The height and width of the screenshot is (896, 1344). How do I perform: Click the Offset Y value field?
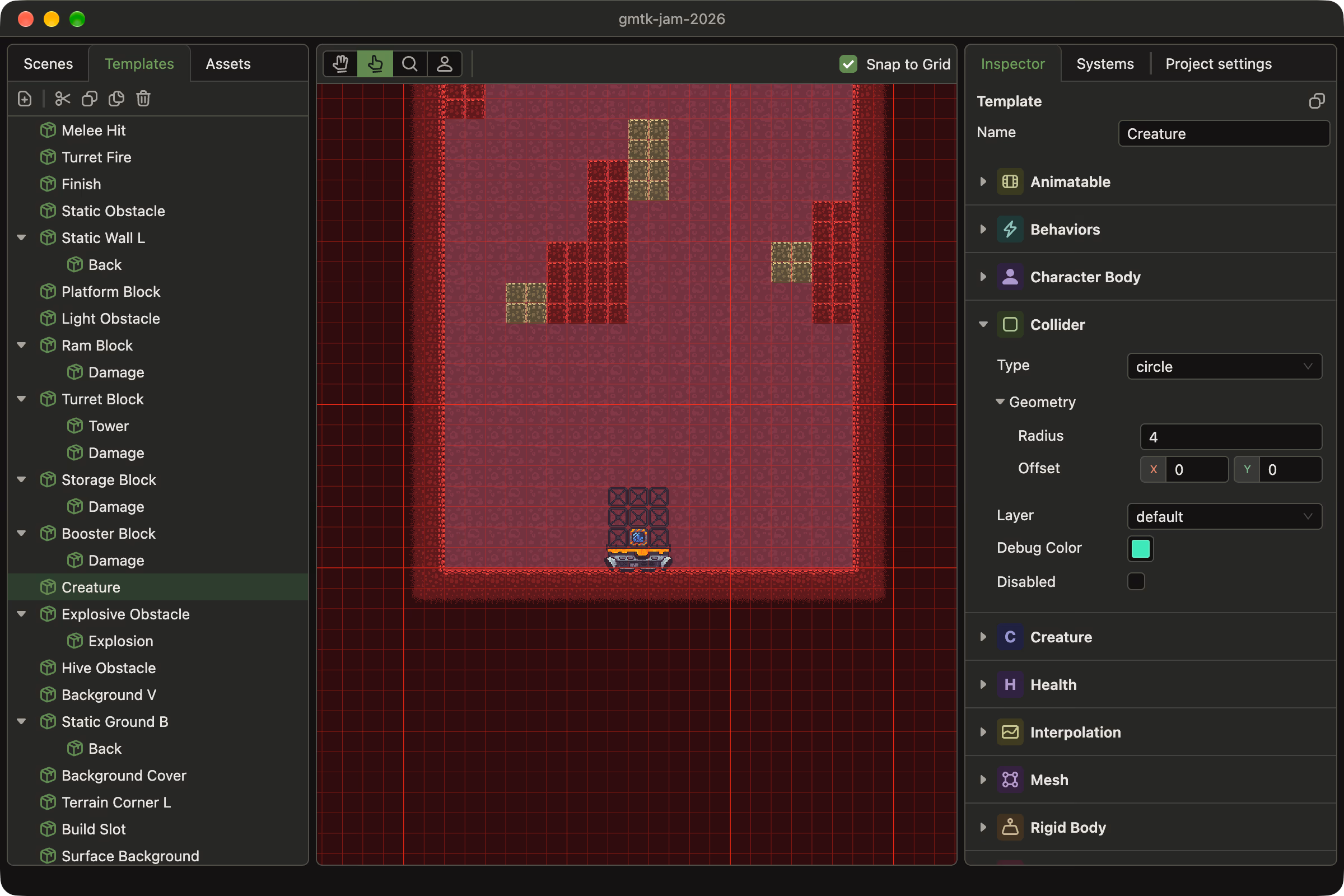coord(1290,470)
